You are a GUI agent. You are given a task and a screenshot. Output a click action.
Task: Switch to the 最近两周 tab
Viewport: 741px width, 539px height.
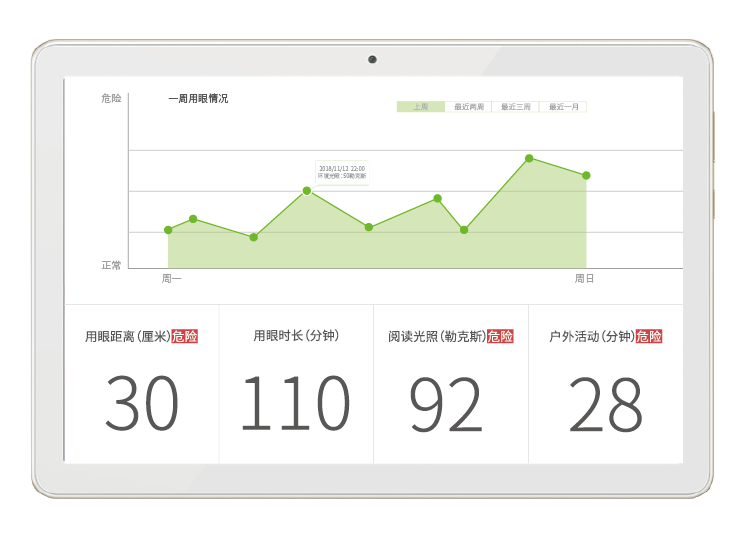(468, 107)
